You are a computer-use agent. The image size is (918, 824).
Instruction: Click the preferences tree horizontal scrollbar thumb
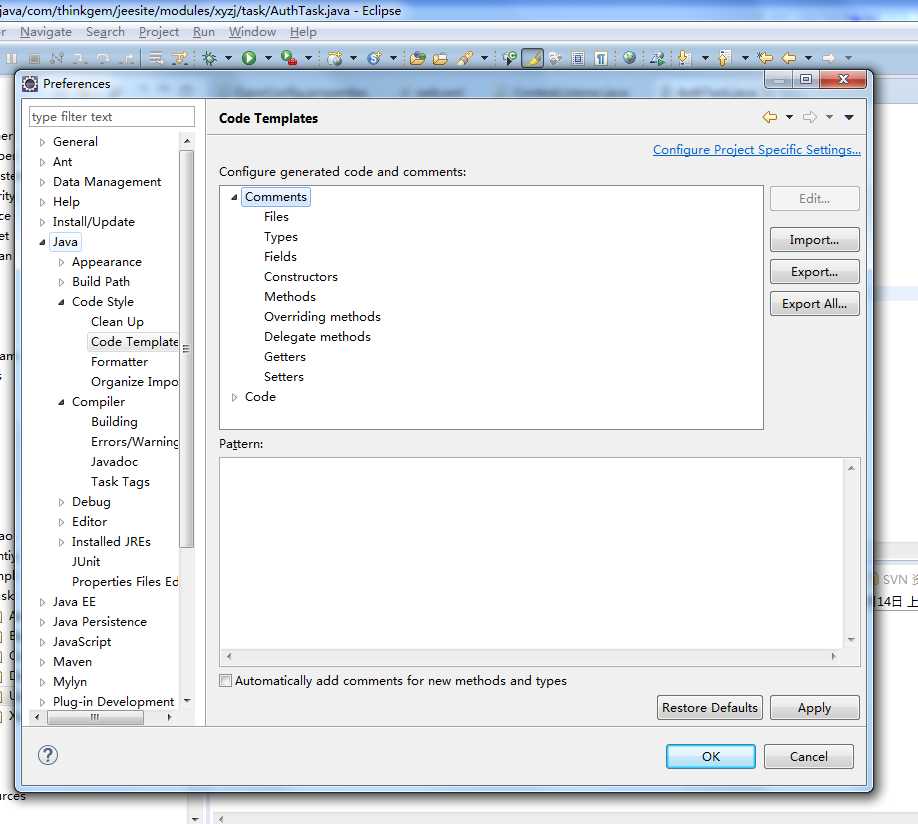95,717
